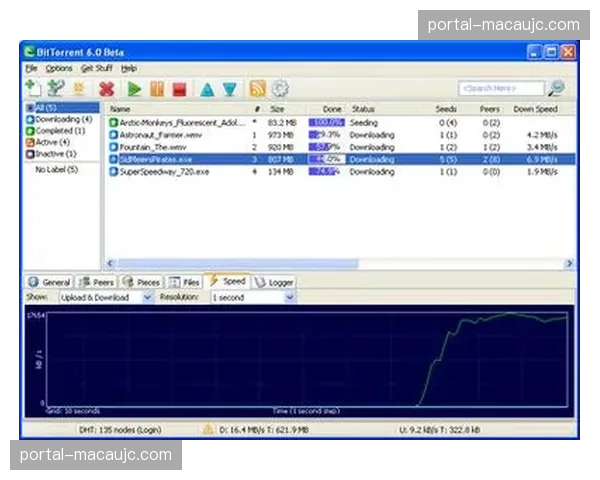Screen dimensions: 600x480
Task: Move torrent down the queue with down arrow
Action: (229, 89)
